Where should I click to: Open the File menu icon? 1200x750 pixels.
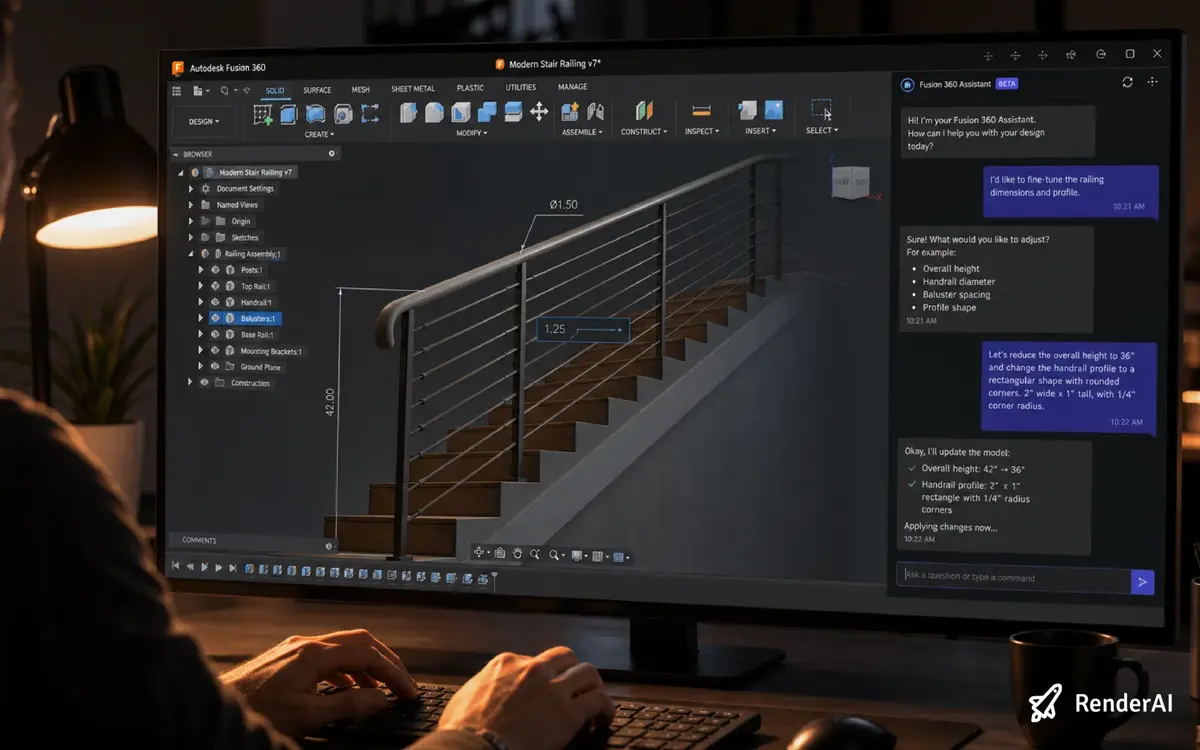pos(199,91)
